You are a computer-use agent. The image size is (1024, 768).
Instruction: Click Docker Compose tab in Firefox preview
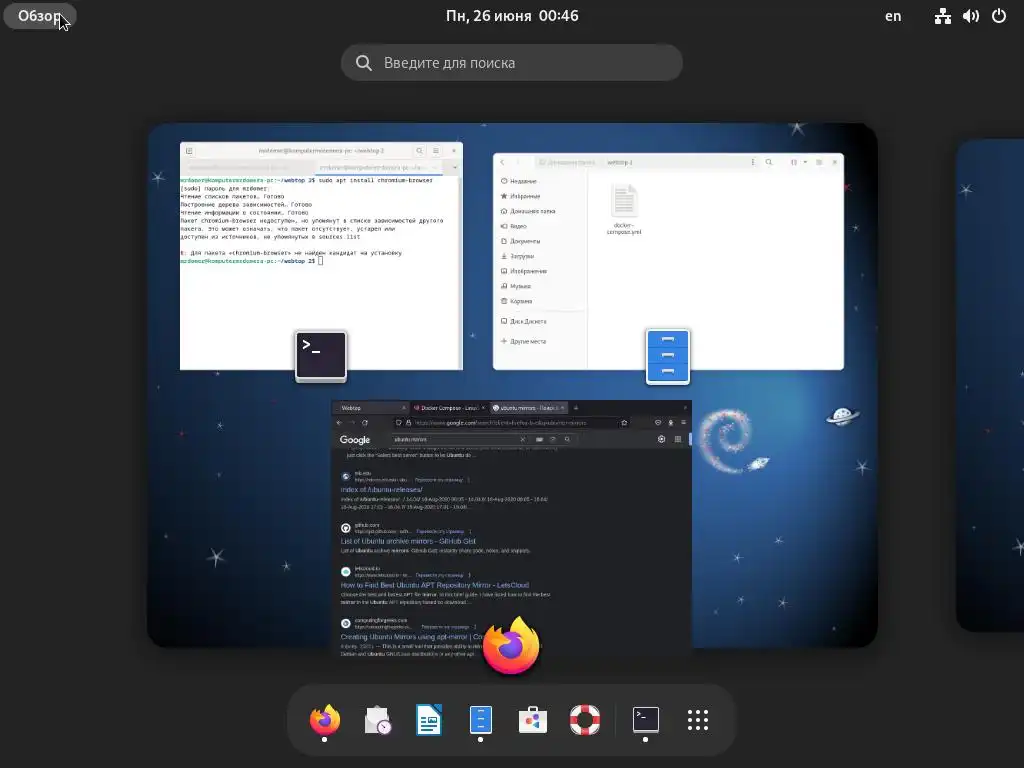[x=449, y=408]
